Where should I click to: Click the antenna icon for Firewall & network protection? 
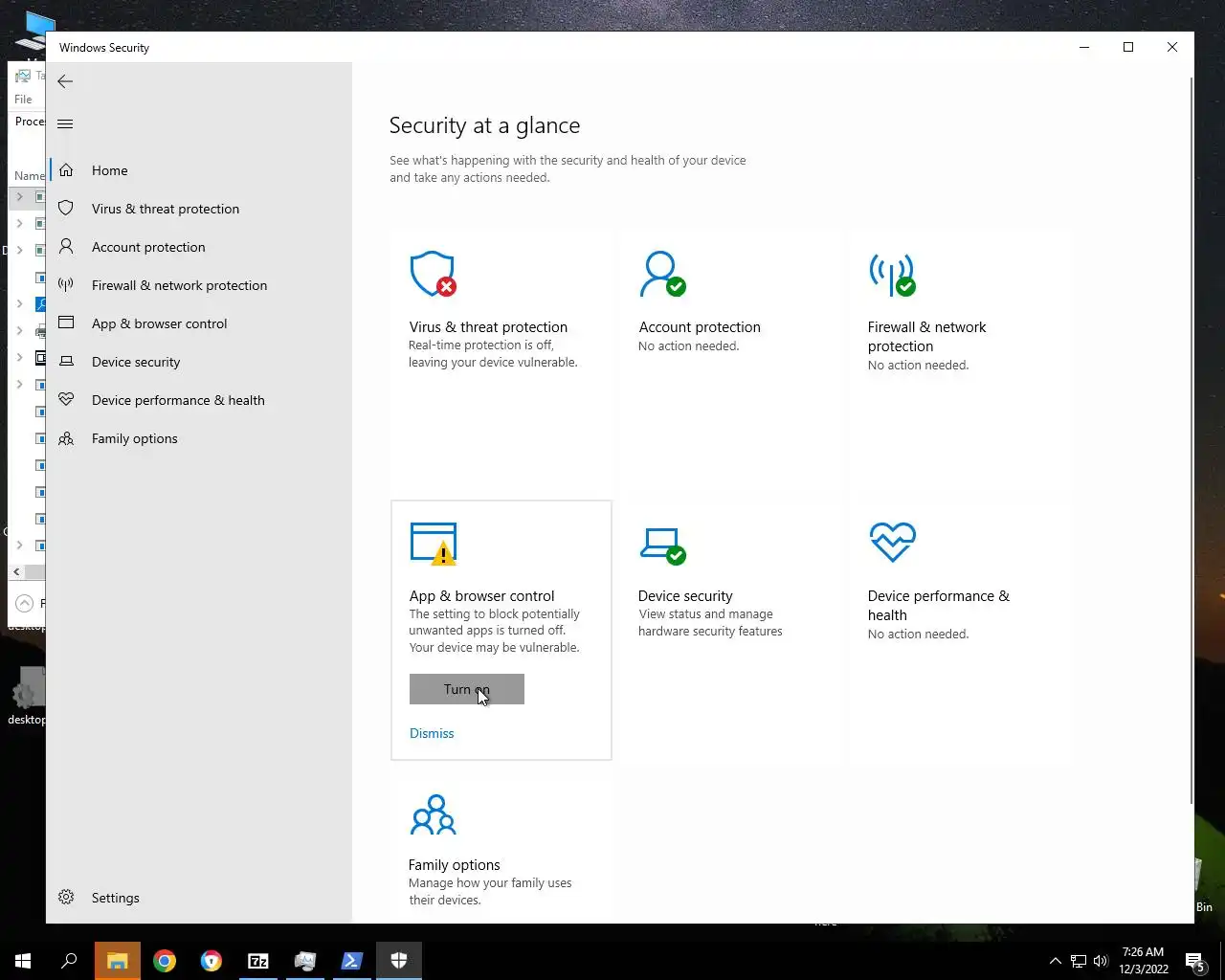[x=66, y=285]
